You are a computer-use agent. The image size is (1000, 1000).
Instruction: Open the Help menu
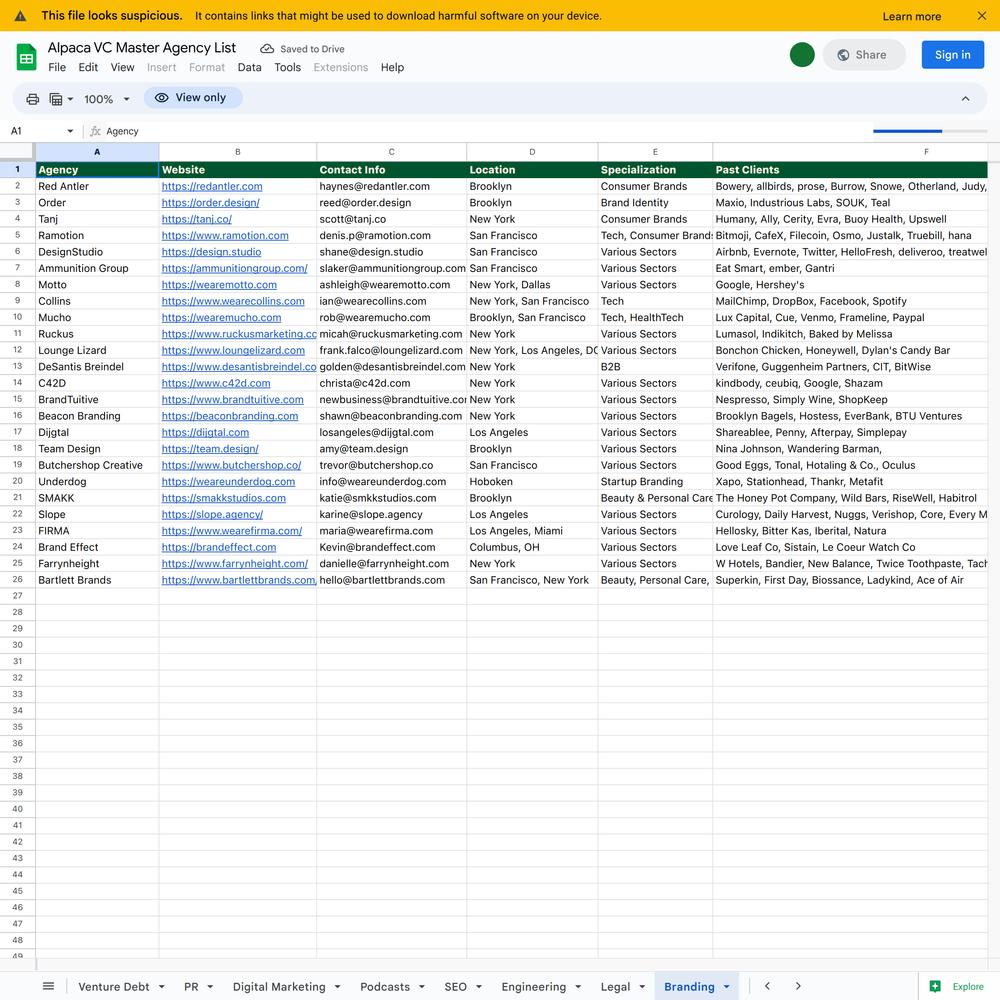point(392,67)
